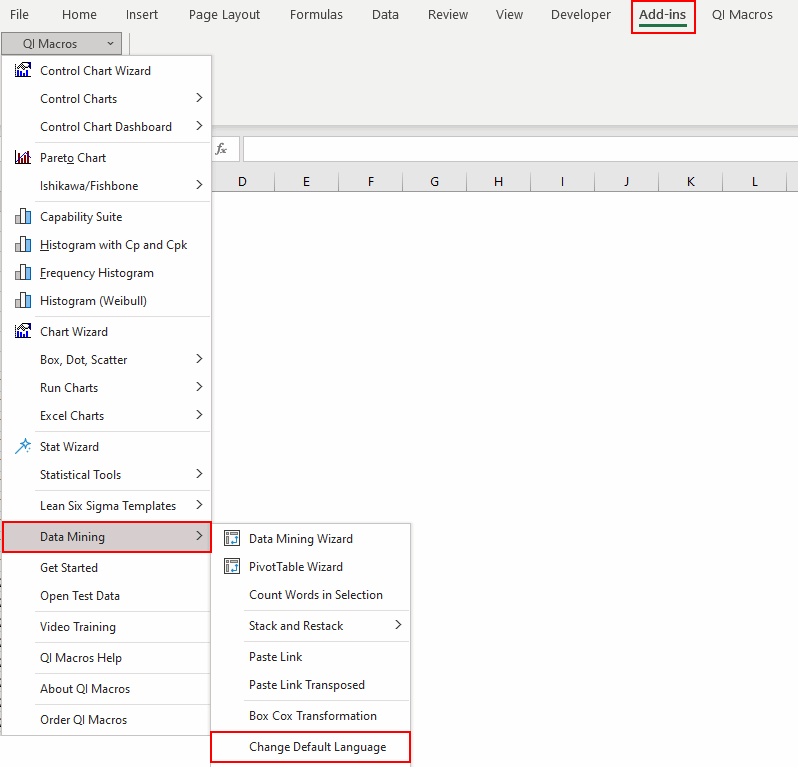Select column J header
Image resolution: width=798 pixels, height=767 pixels.
[x=626, y=182]
